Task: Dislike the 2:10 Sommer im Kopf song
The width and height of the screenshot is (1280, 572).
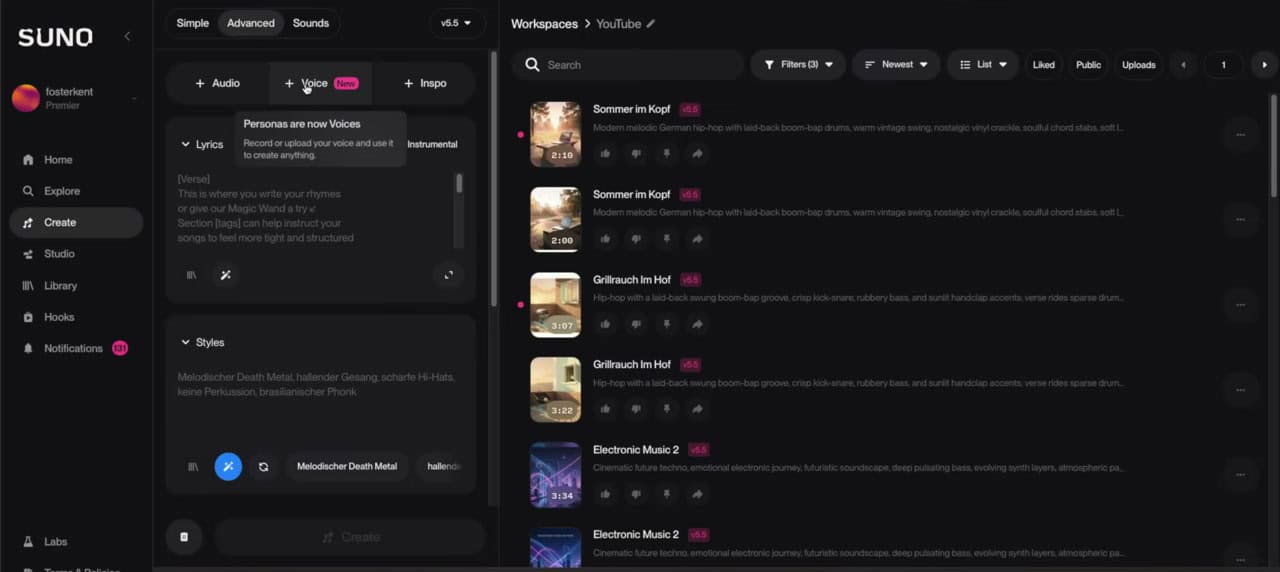Action: [636, 154]
